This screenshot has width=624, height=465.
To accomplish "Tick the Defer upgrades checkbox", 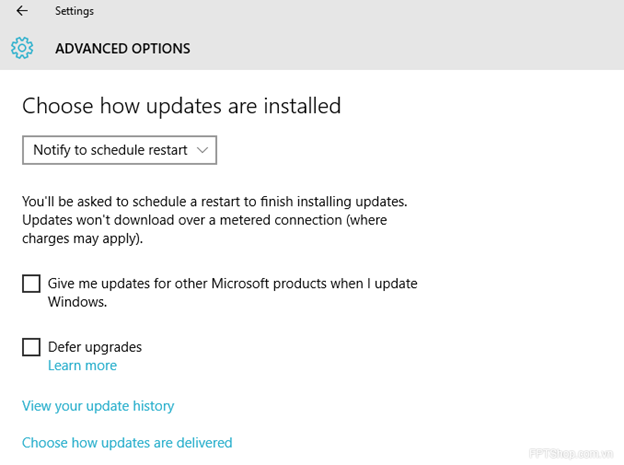I will pos(31,347).
